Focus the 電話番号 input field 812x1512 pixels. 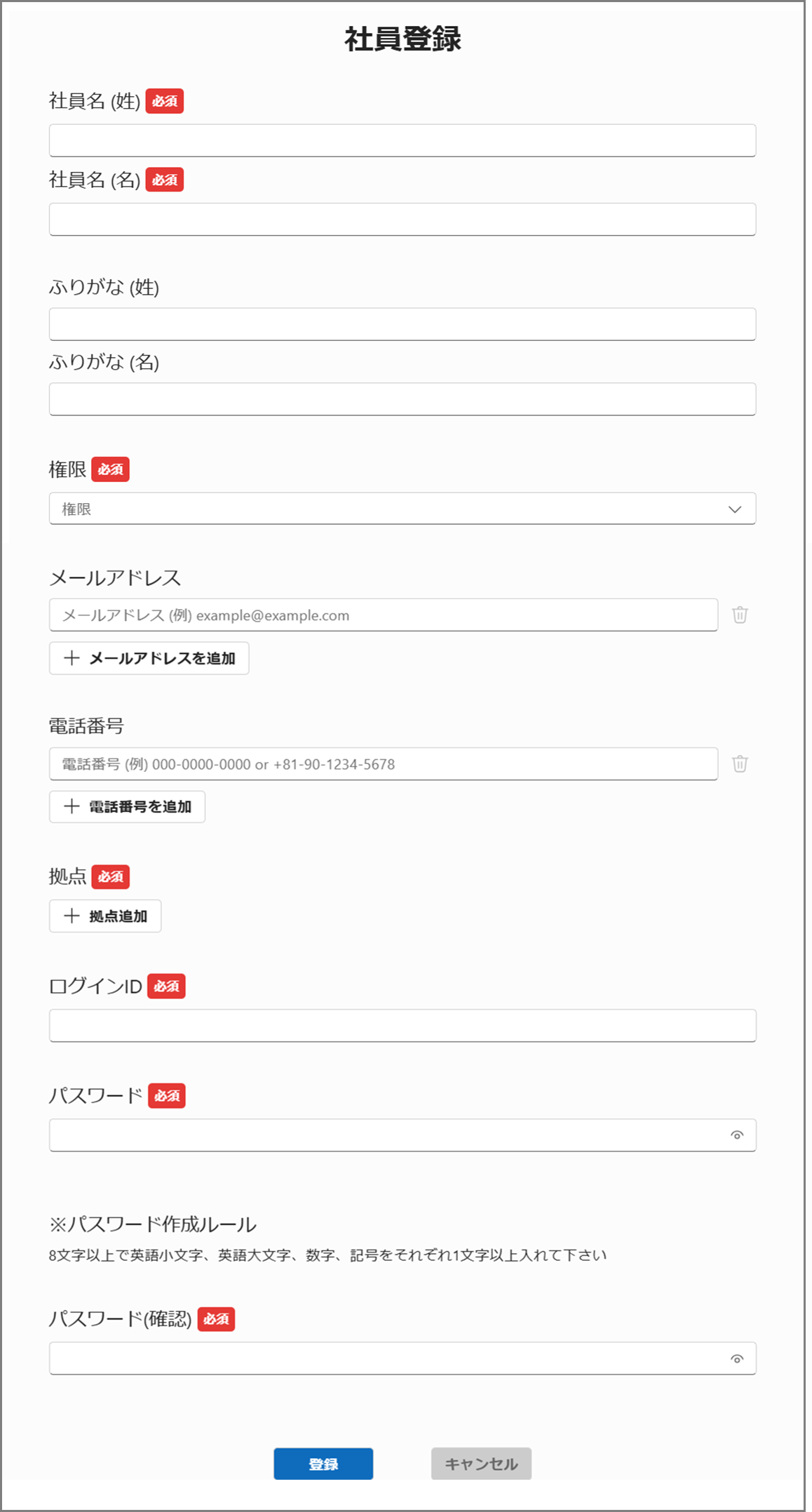coord(383,764)
